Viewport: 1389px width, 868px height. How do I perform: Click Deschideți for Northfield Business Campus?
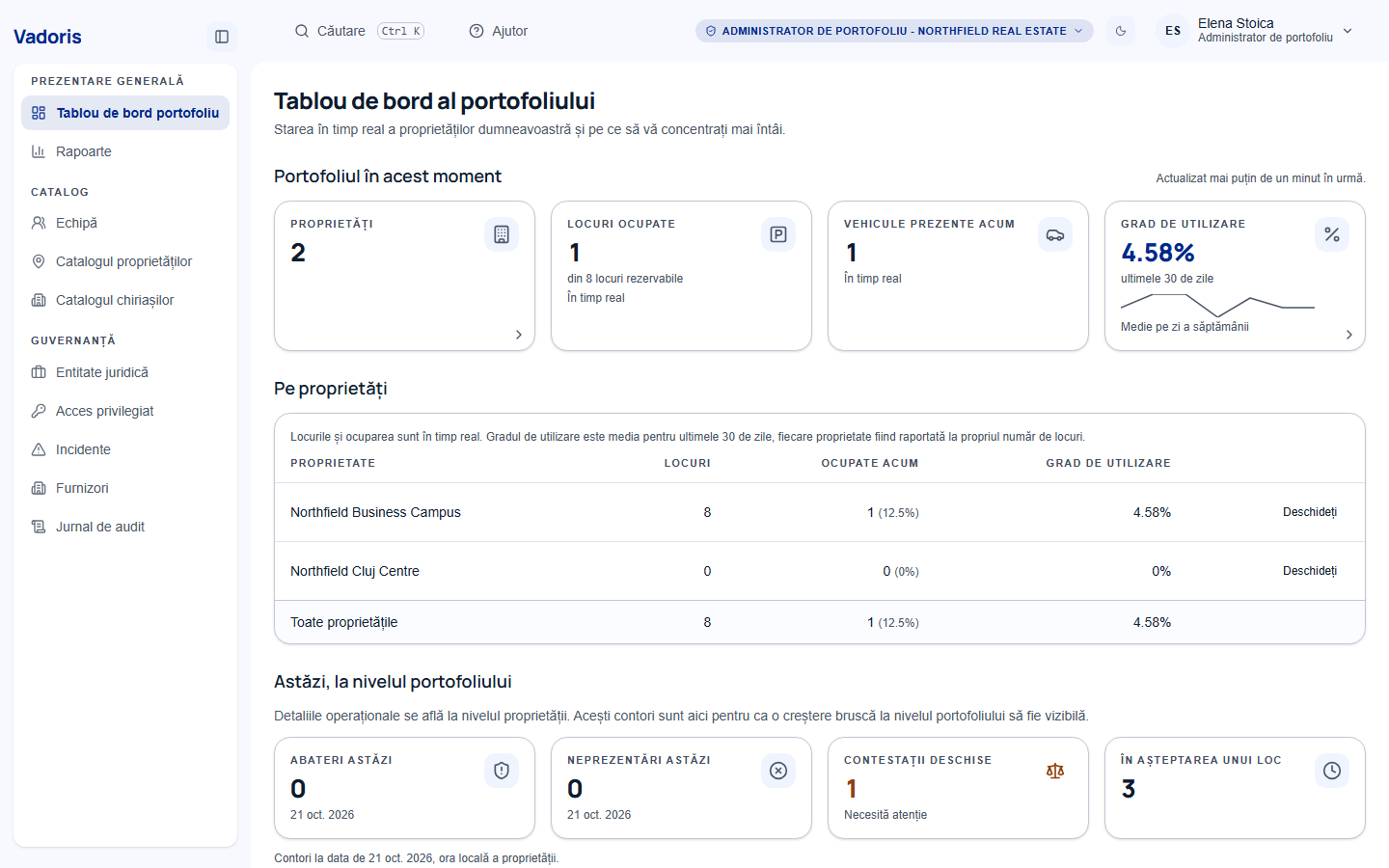click(x=1310, y=512)
